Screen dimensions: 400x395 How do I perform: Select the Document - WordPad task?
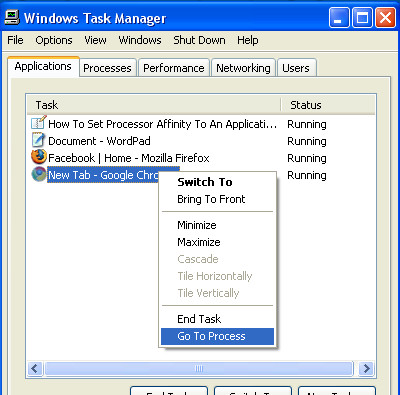[x=99, y=141]
